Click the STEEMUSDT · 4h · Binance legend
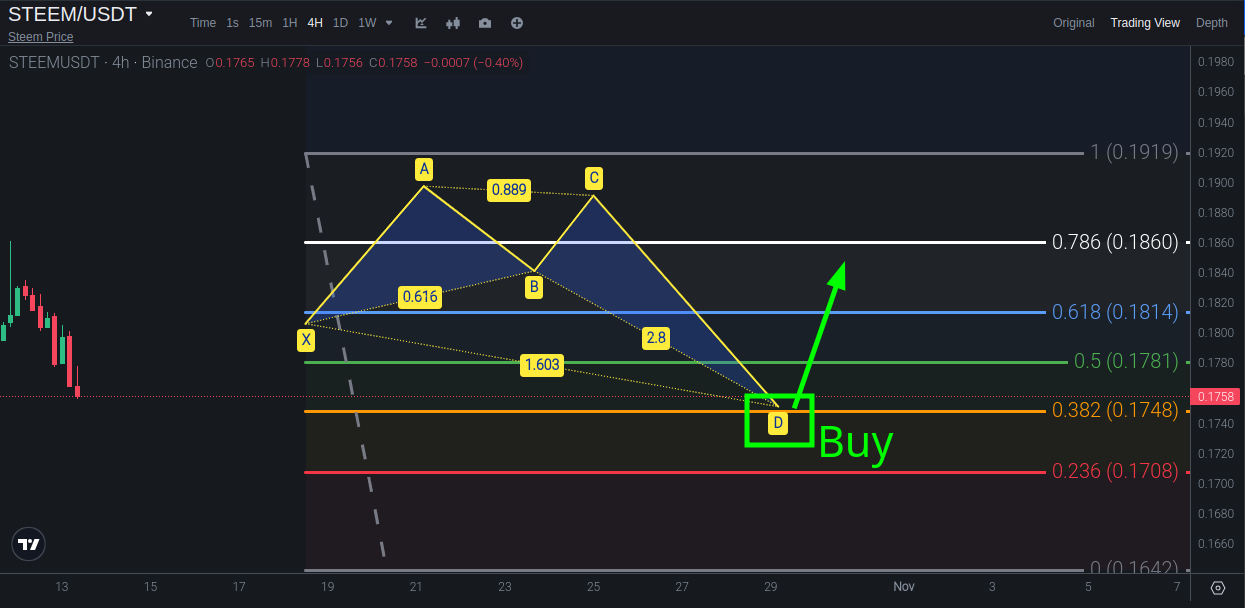This screenshot has width=1245, height=608. point(103,62)
